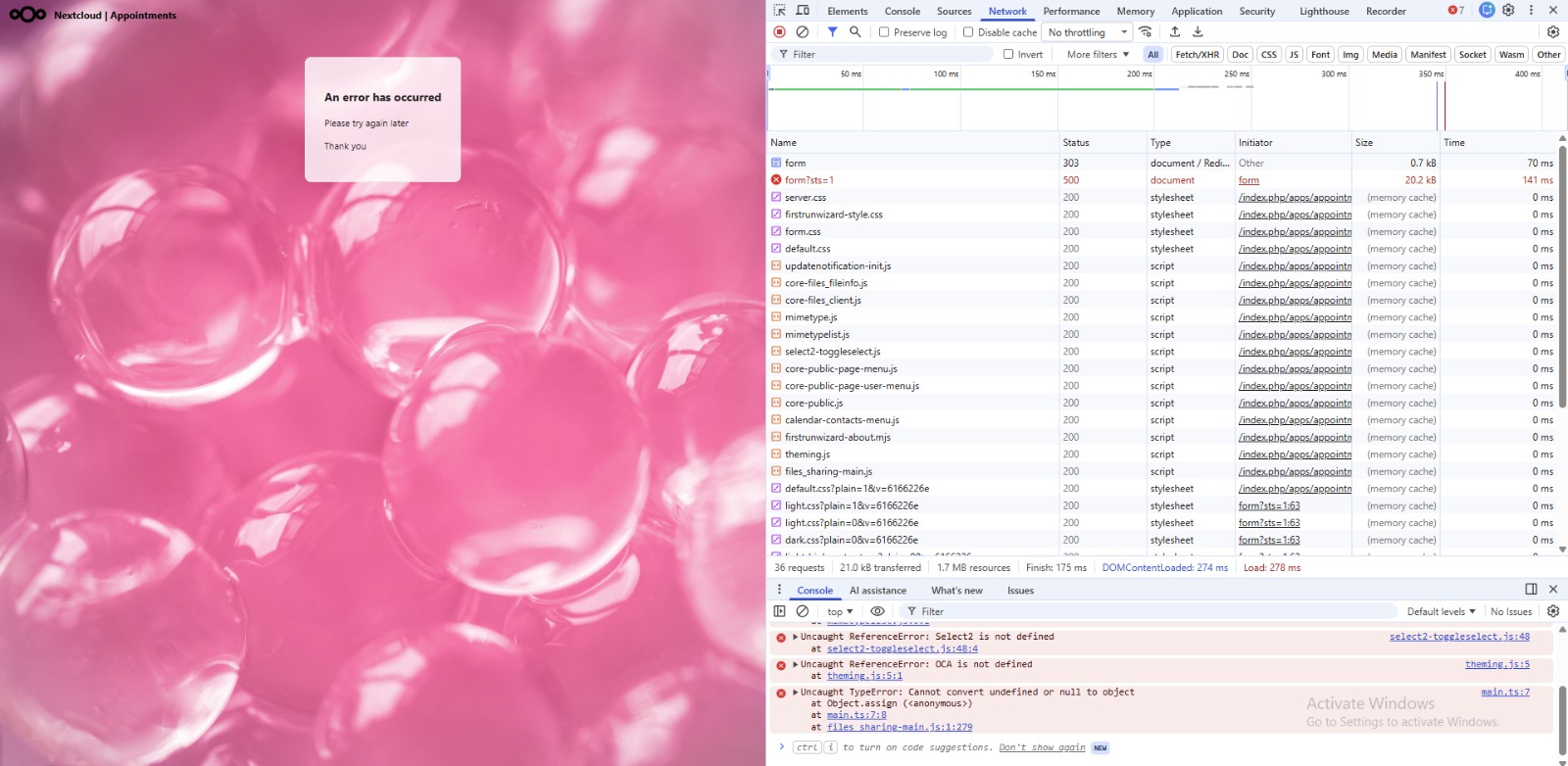Click the network overview timeline at 200 ms
This screenshot has width=1568, height=766.
click(x=1140, y=98)
